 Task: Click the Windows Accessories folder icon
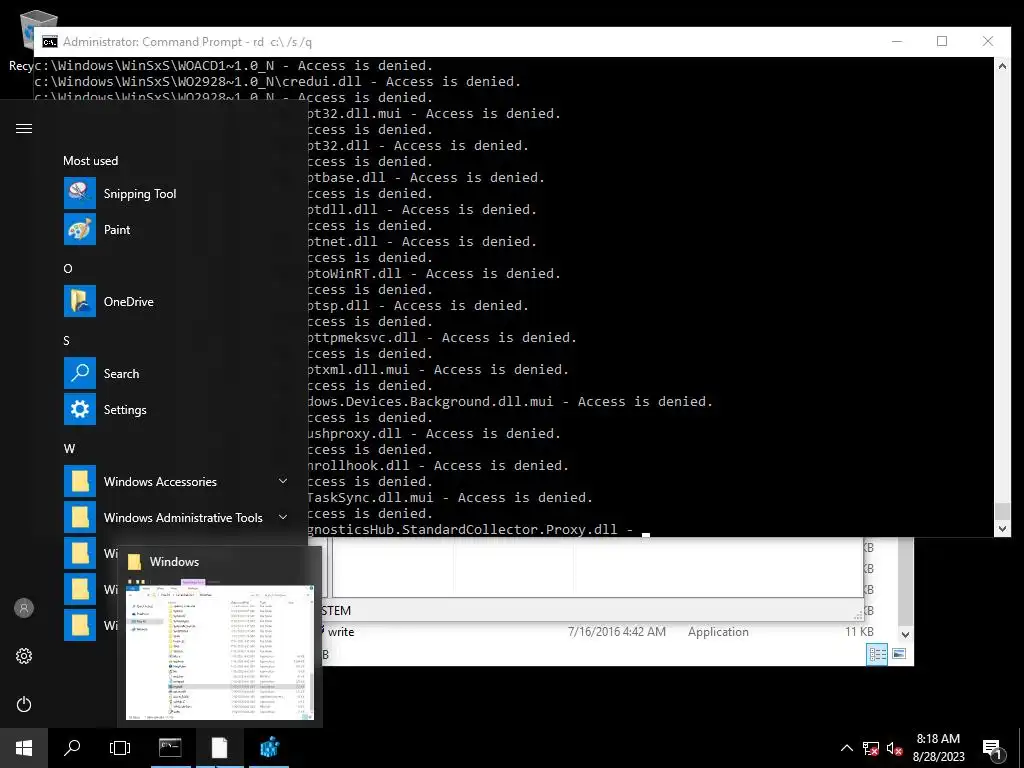click(x=80, y=481)
